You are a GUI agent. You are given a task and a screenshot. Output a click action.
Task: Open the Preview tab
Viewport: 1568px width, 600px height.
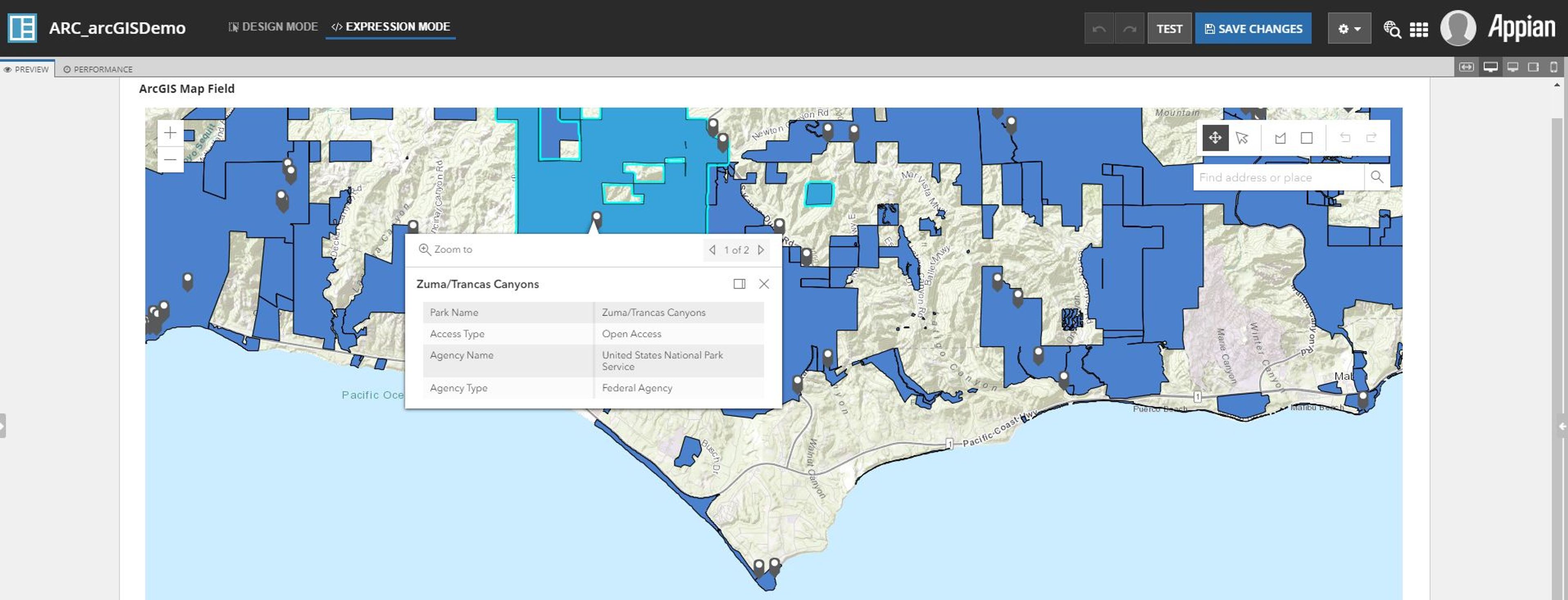27,69
